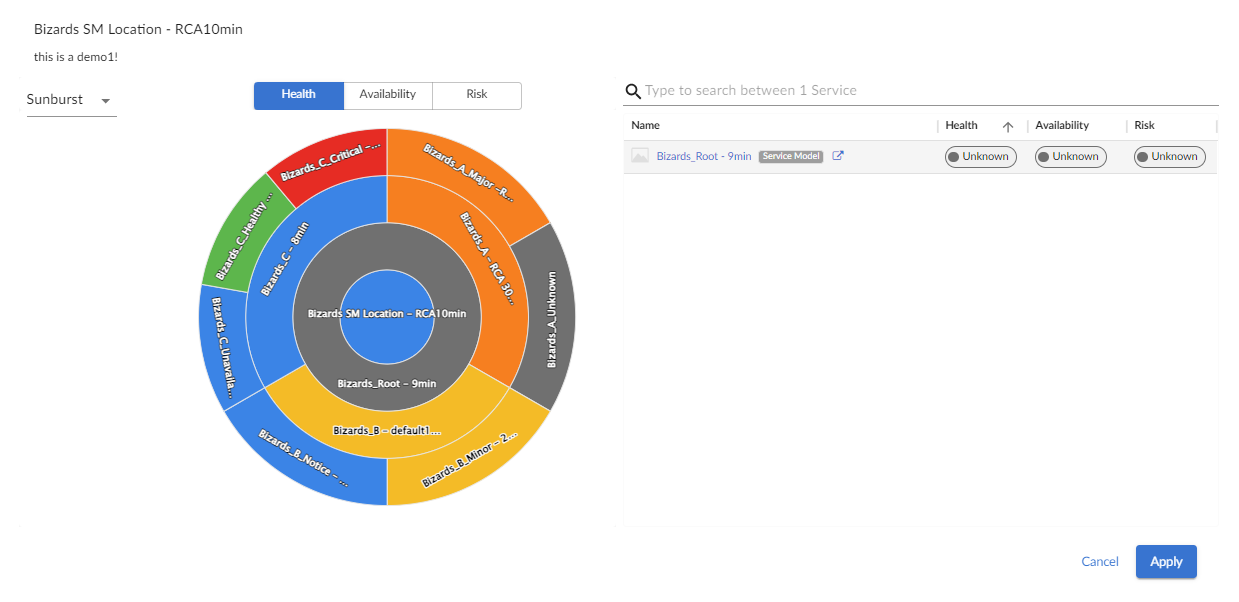The height and width of the screenshot is (602, 1239).
Task: Sort by Health column arrow
Action: tap(1007, 126)
